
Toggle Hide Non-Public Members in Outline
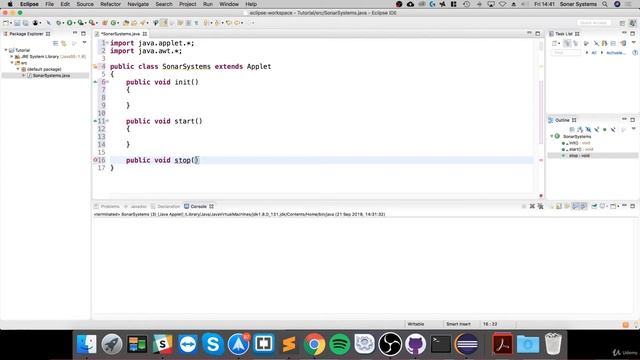click(605, 129)
